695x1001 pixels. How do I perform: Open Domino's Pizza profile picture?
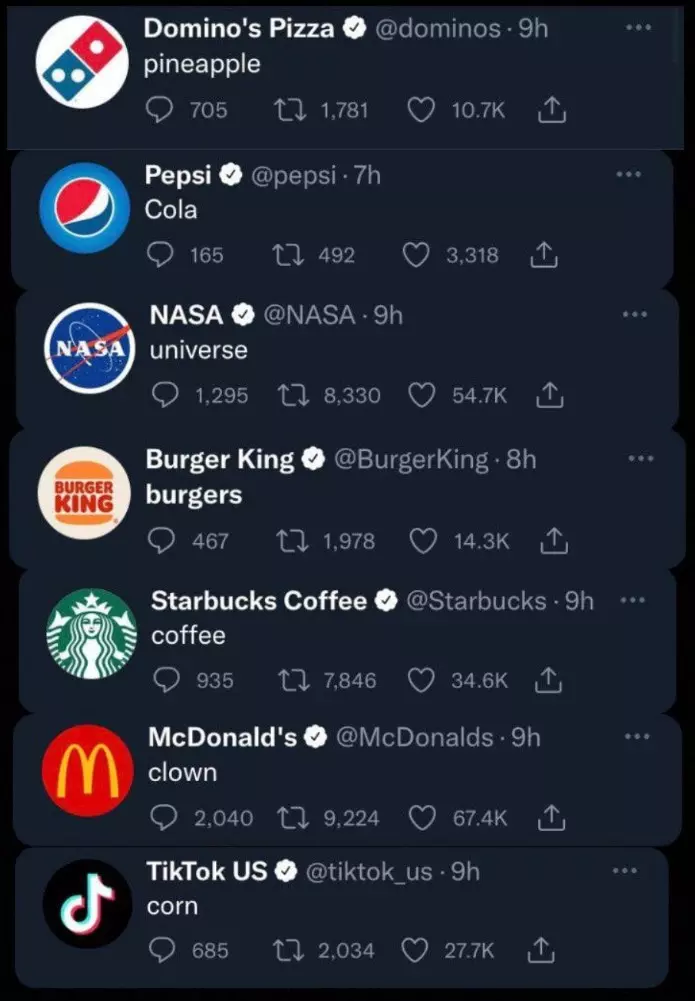pyautogui.click(x=82, y=62)
